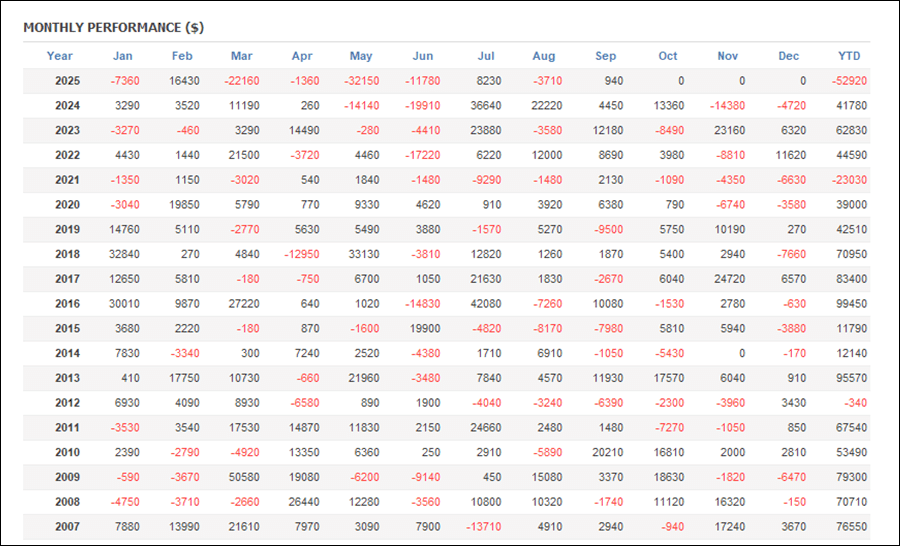The width and height of the screenshot is (900, 546).
Task: Select the Jan column header
Action: point(123,56)
